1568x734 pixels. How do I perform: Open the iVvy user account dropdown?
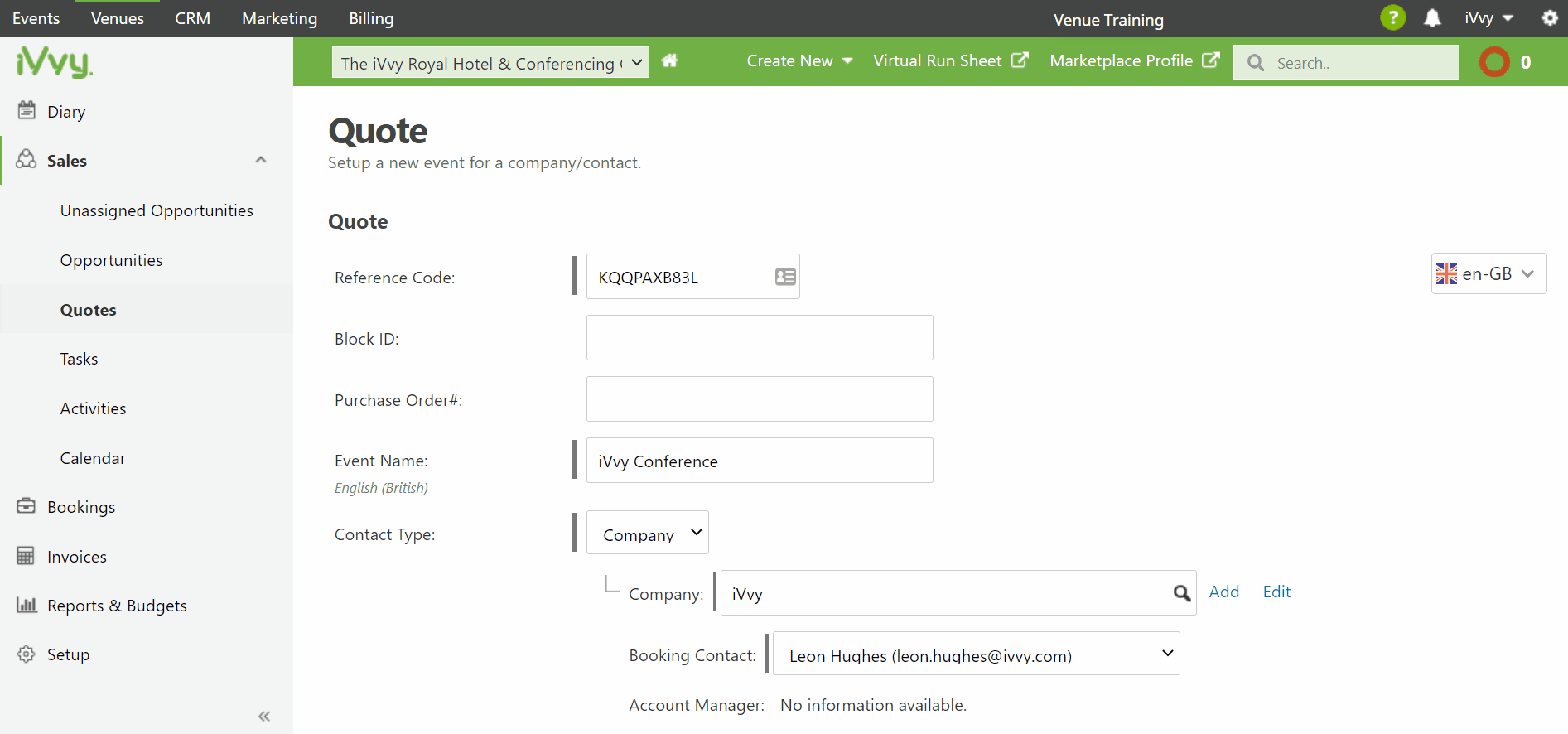[1488, 18]
